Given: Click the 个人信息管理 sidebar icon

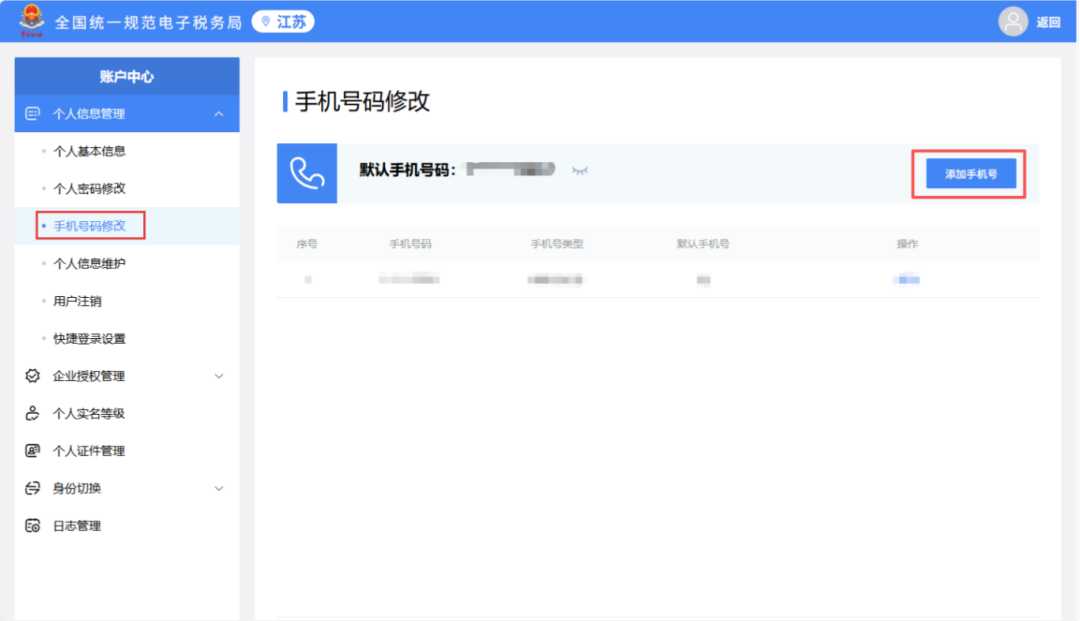Looking at the screenshot, I should 32,114.
